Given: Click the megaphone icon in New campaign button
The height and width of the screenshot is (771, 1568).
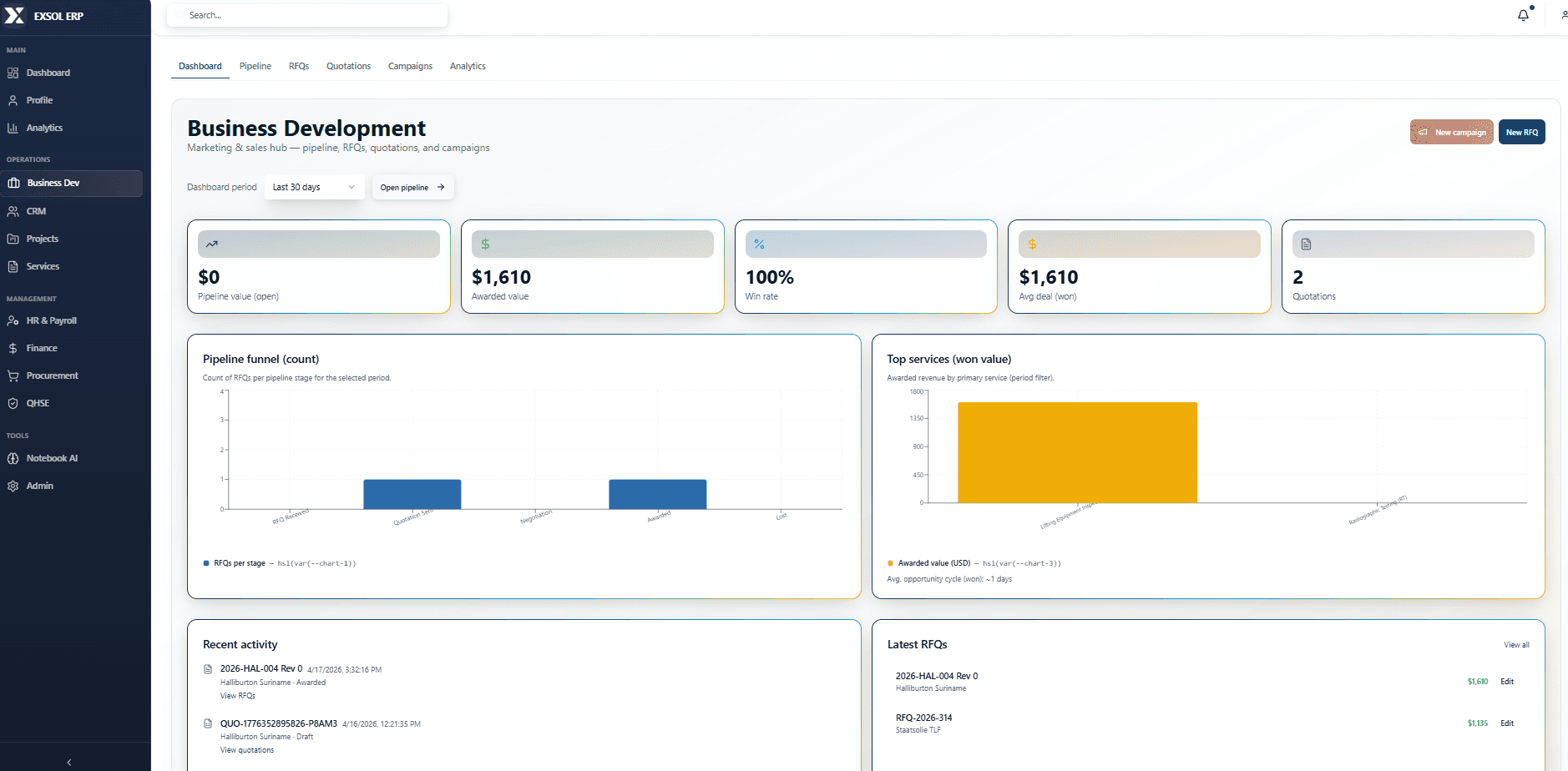Looking at the screenshot, I should pos(1424,132).
